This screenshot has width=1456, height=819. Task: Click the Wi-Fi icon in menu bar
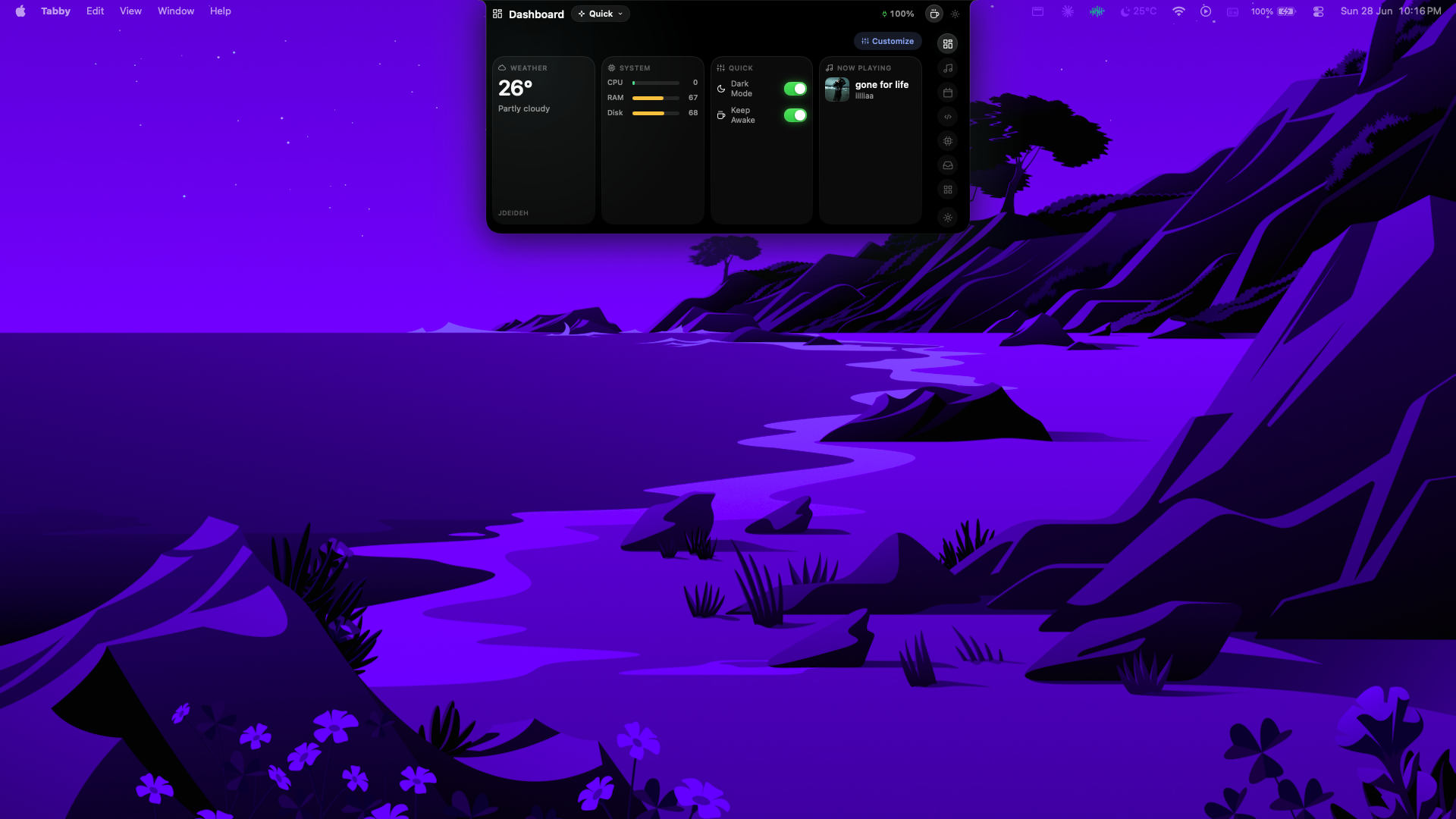point(1178,11)
